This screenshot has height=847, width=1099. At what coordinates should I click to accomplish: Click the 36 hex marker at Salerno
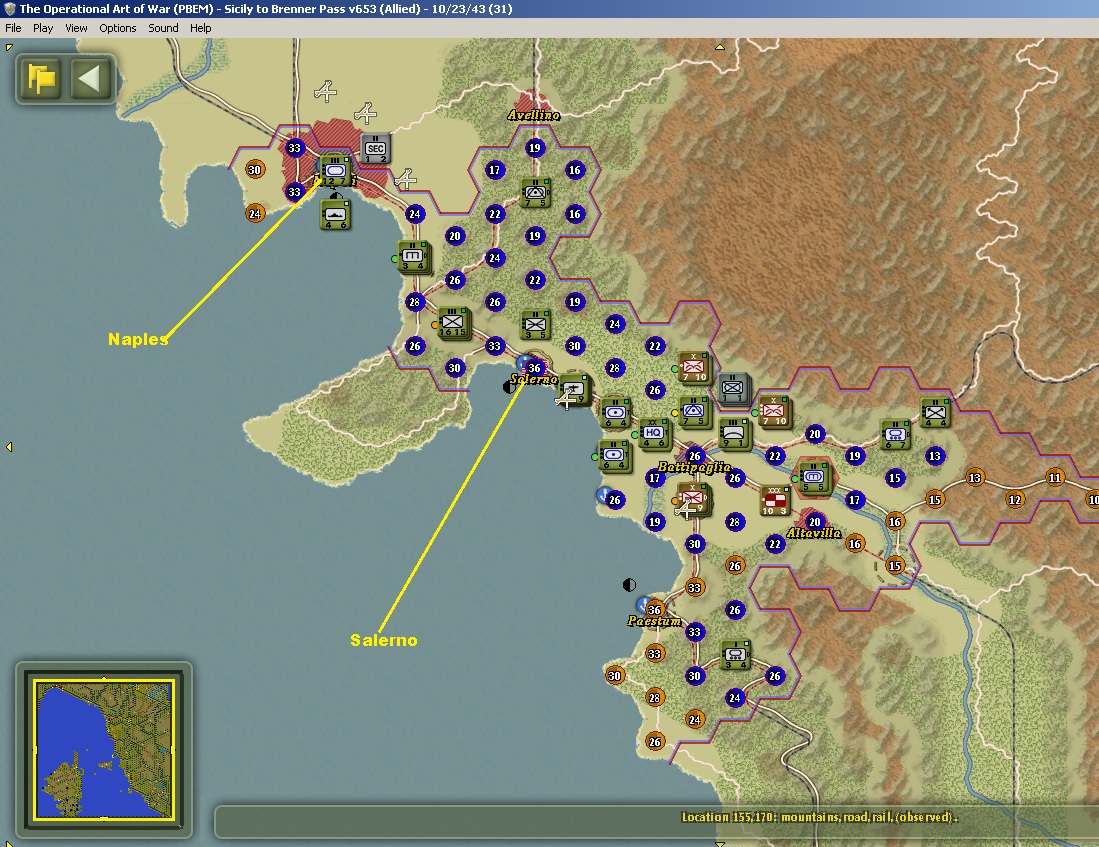(x=535, y=367)
